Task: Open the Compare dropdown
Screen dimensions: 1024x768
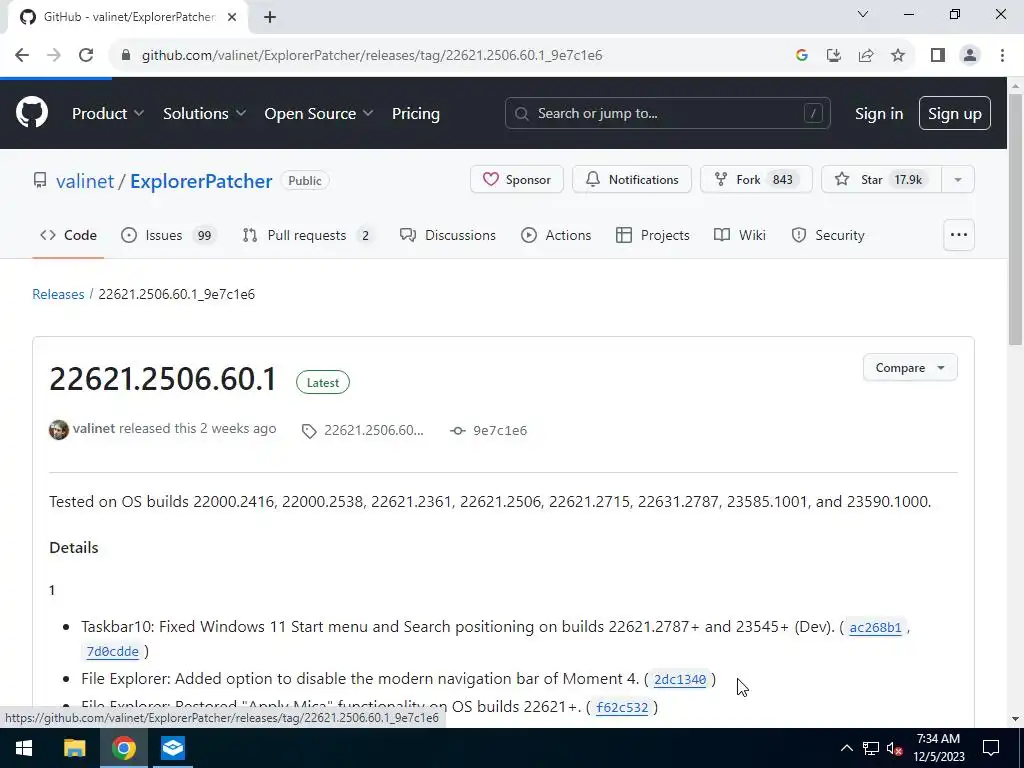Action: click(x=910, y=368)
